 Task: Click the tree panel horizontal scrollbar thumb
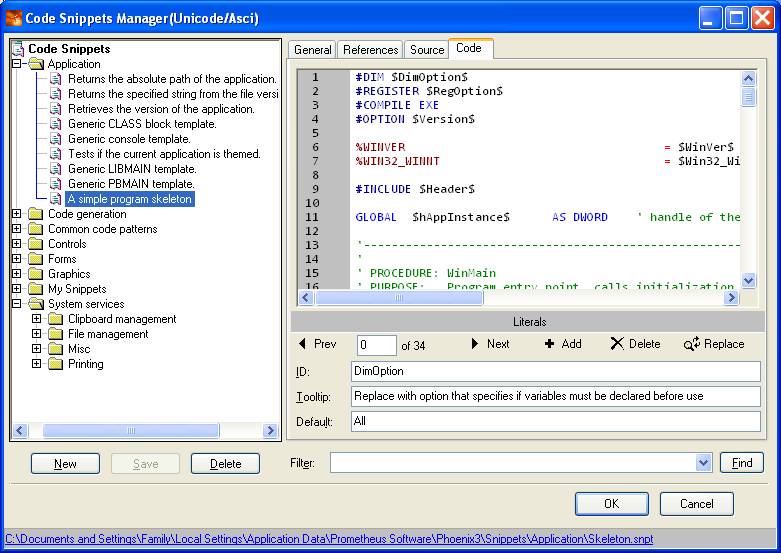[130, 430]
